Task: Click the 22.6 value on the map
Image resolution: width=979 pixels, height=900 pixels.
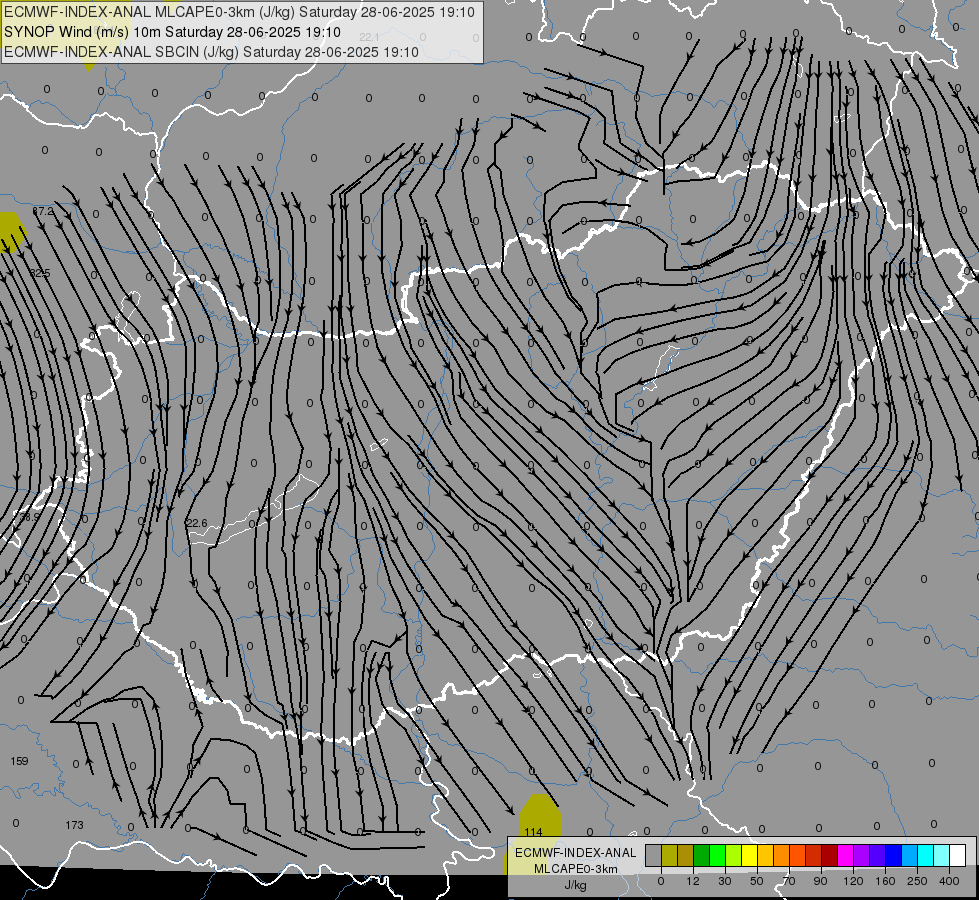Action: click(x=197, y=523)
